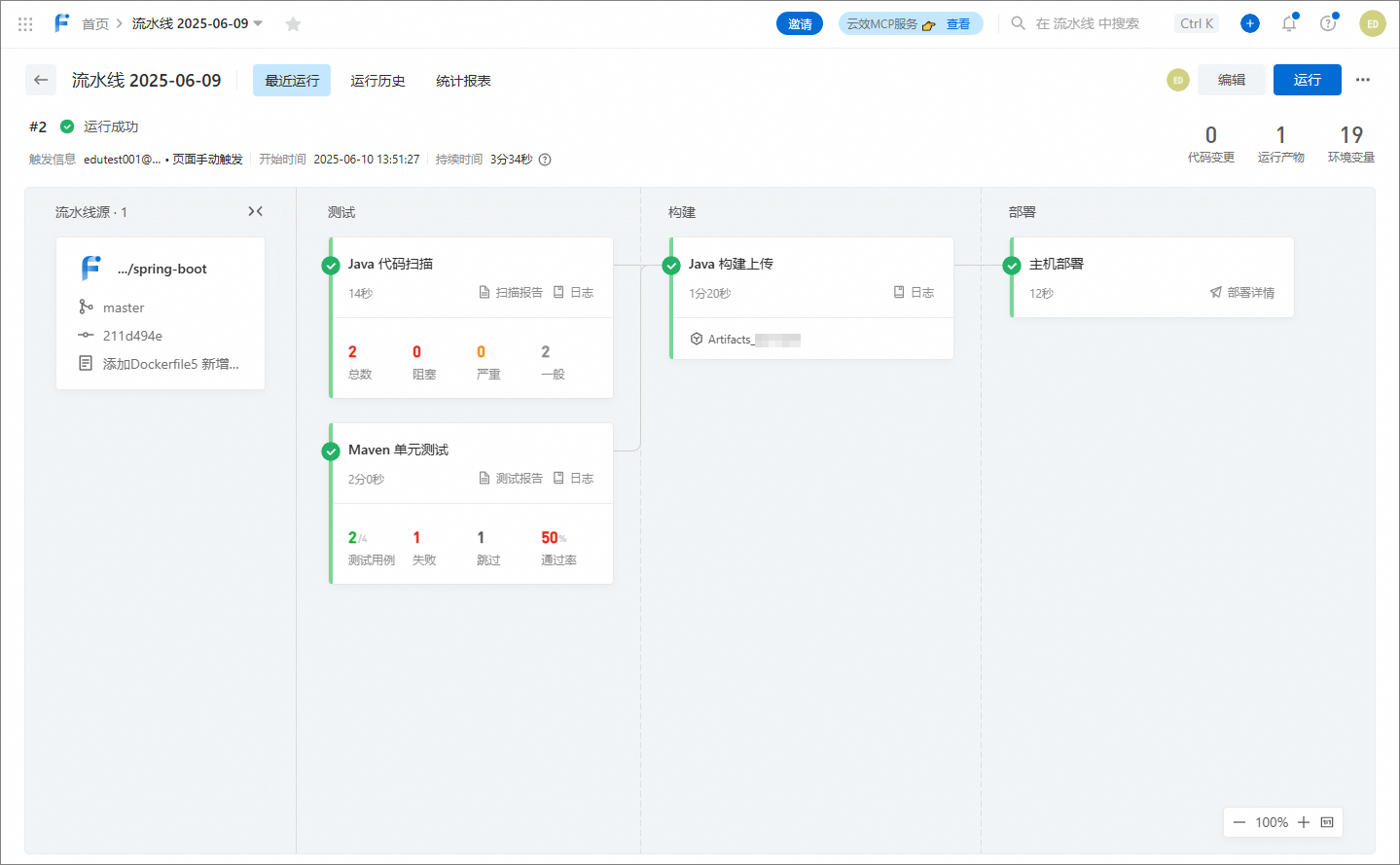Open the Artifacts package item
Screen dimensions: 1400x865
(x=745, y=340)
